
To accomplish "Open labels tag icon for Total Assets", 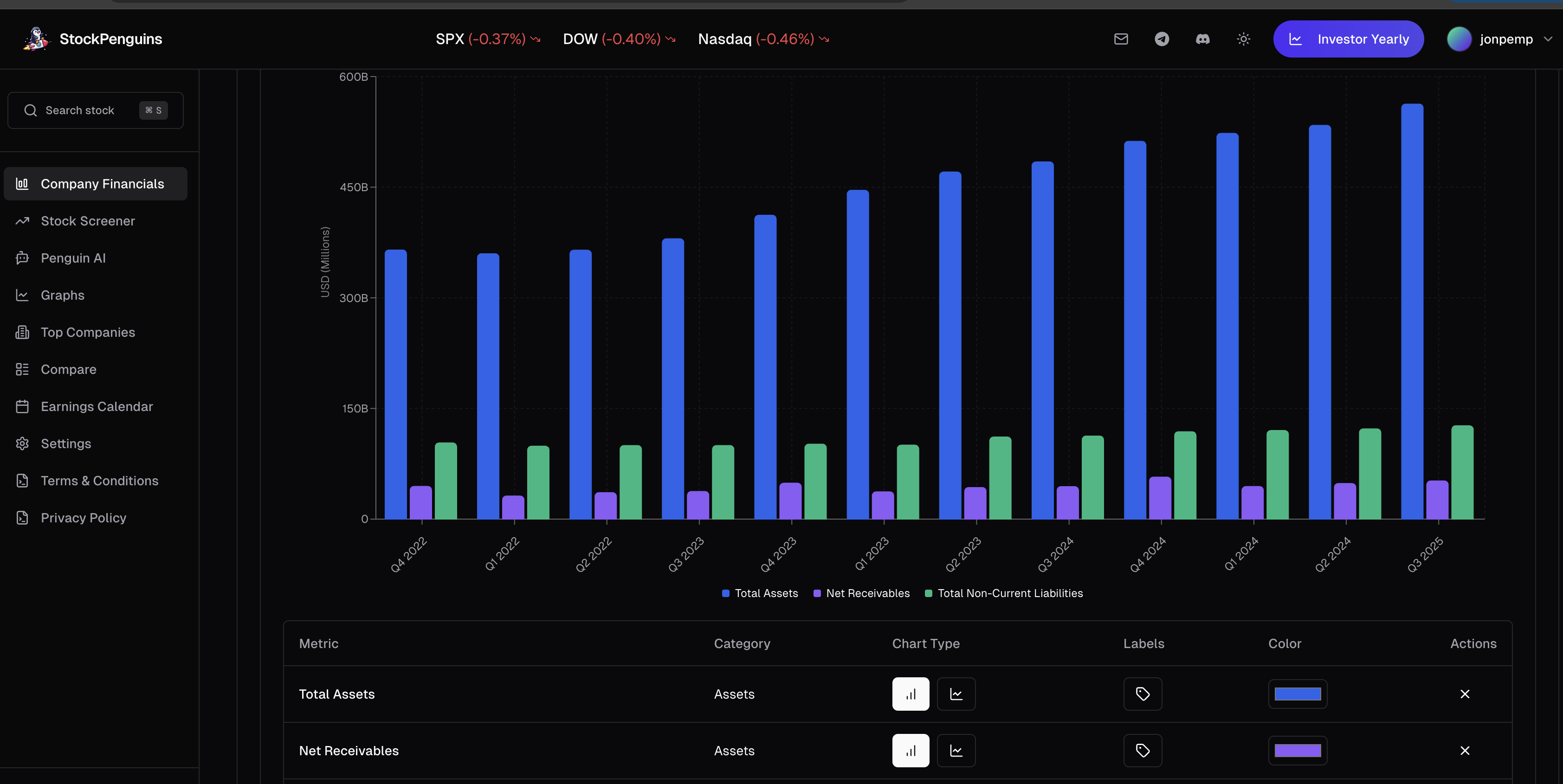I will click(1143, 694).
